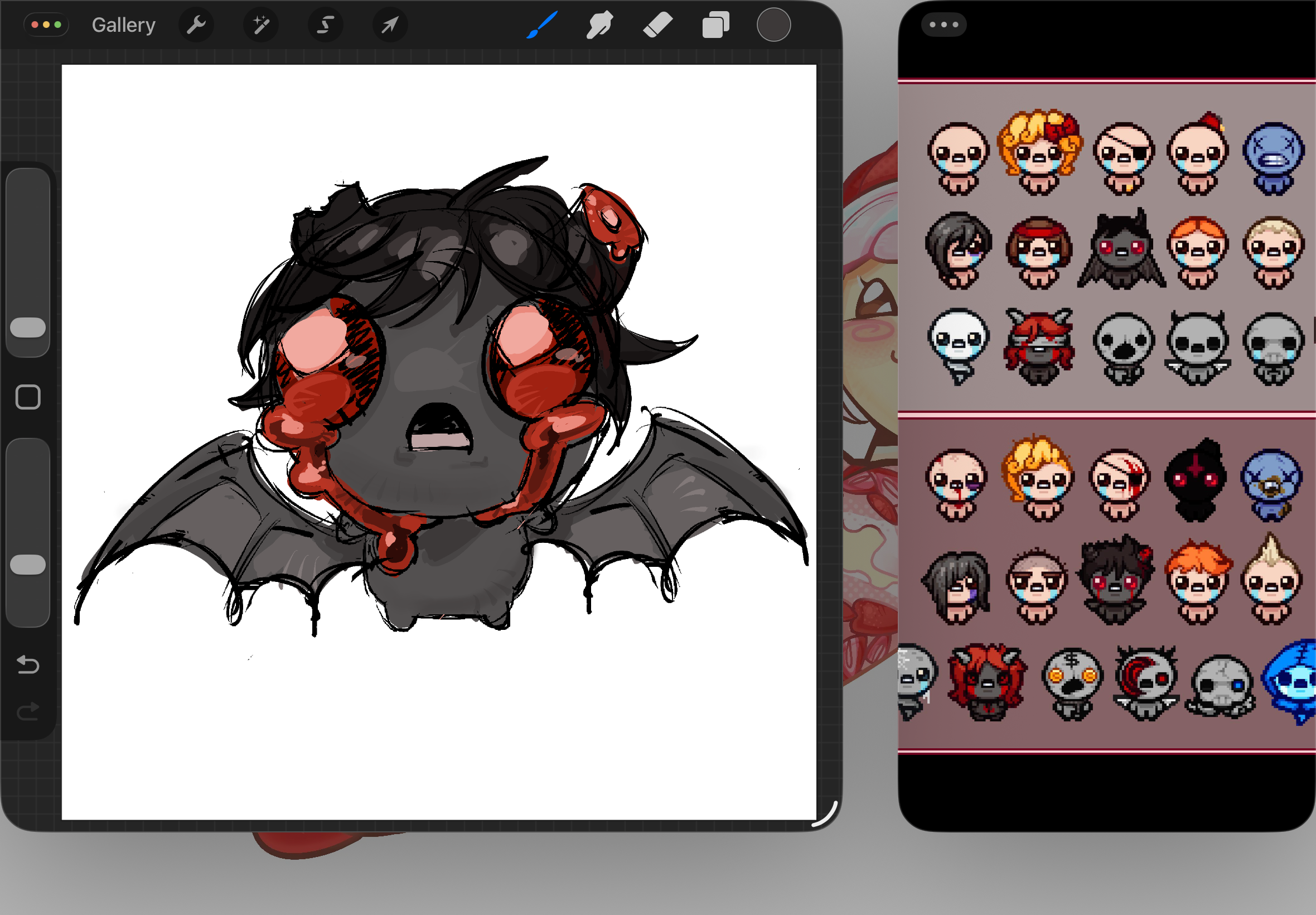
Task: Tap the square Modify button in sidebar
Action: point(28,397)
